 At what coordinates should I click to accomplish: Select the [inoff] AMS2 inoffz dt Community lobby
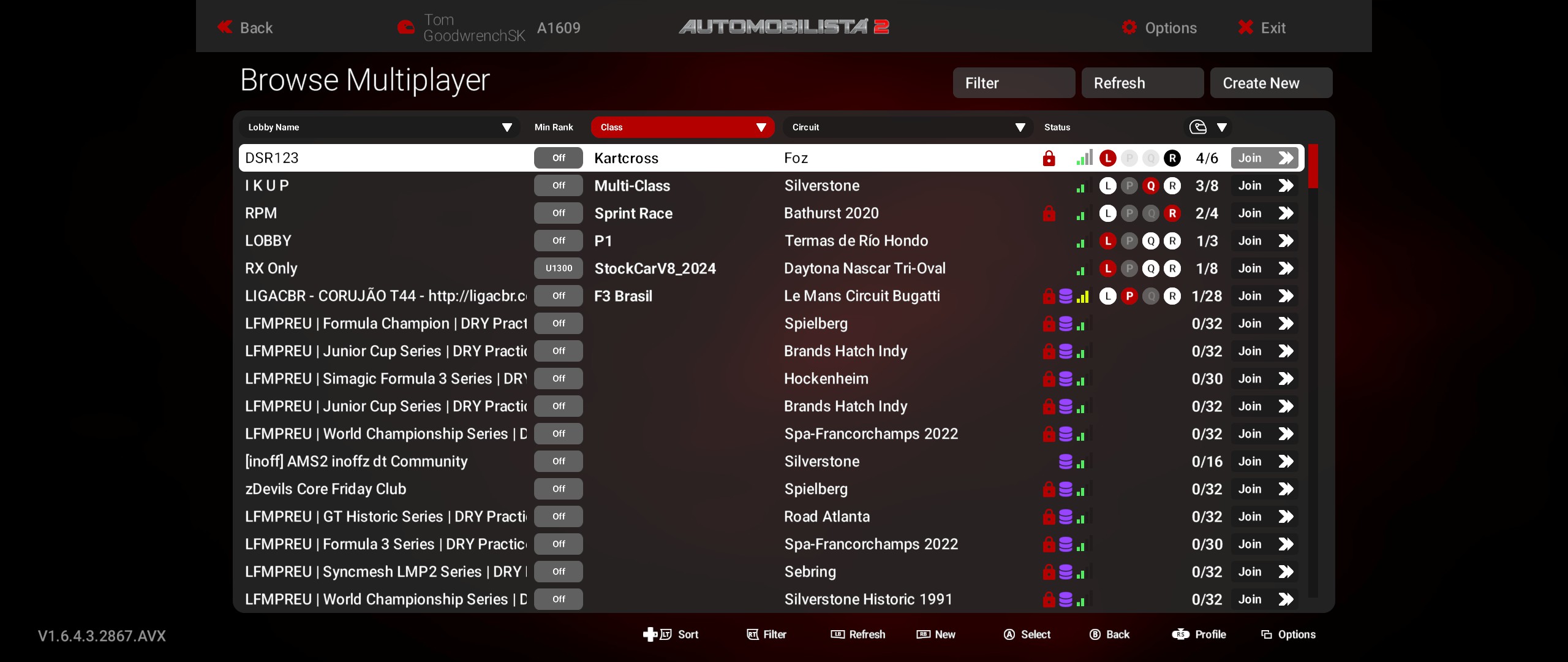[x=356, y=462]
